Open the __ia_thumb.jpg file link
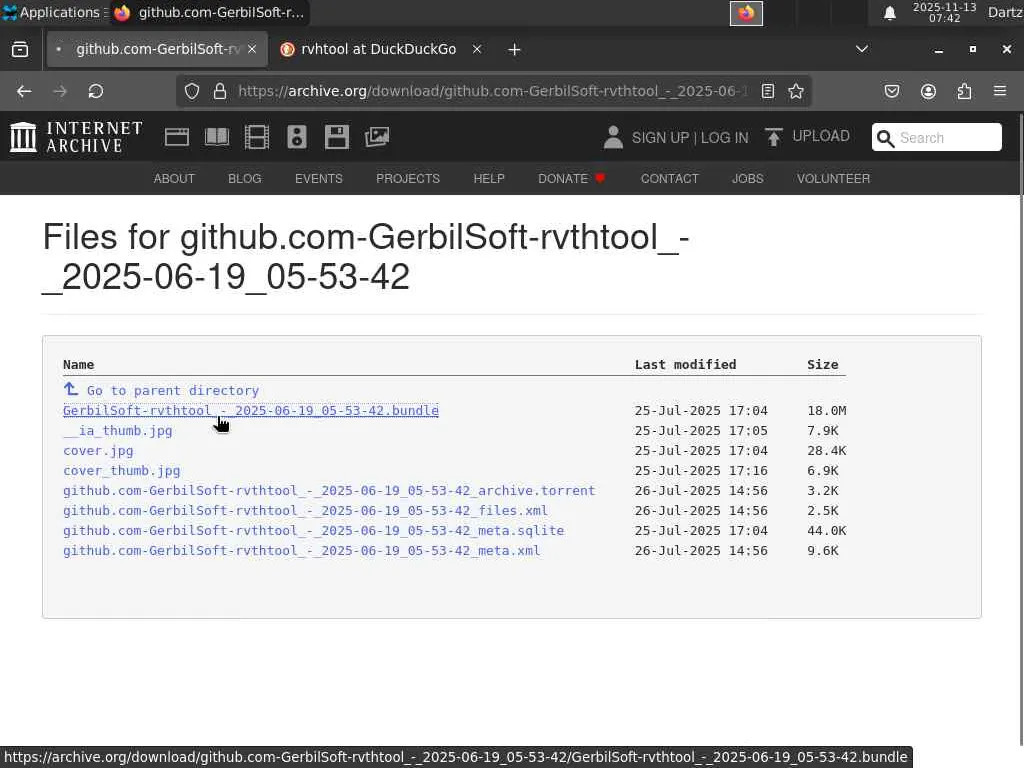The width and height of the screenshot is (1024, 768). pyautogui.click(x=118, y=431)
